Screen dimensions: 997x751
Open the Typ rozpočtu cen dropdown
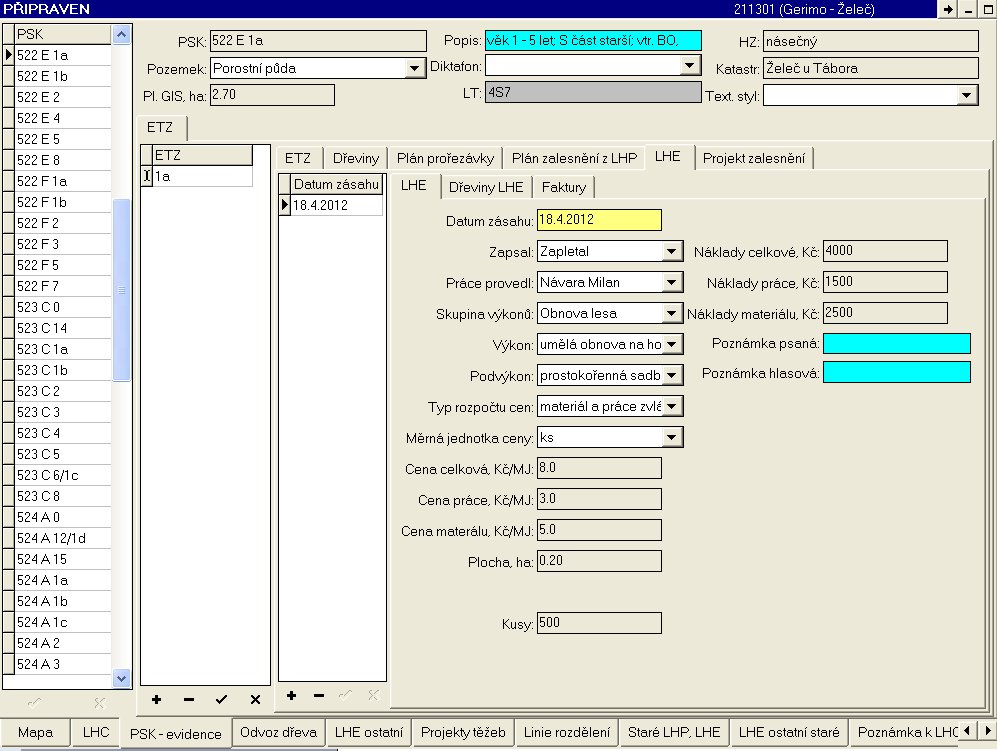[671, 406]
